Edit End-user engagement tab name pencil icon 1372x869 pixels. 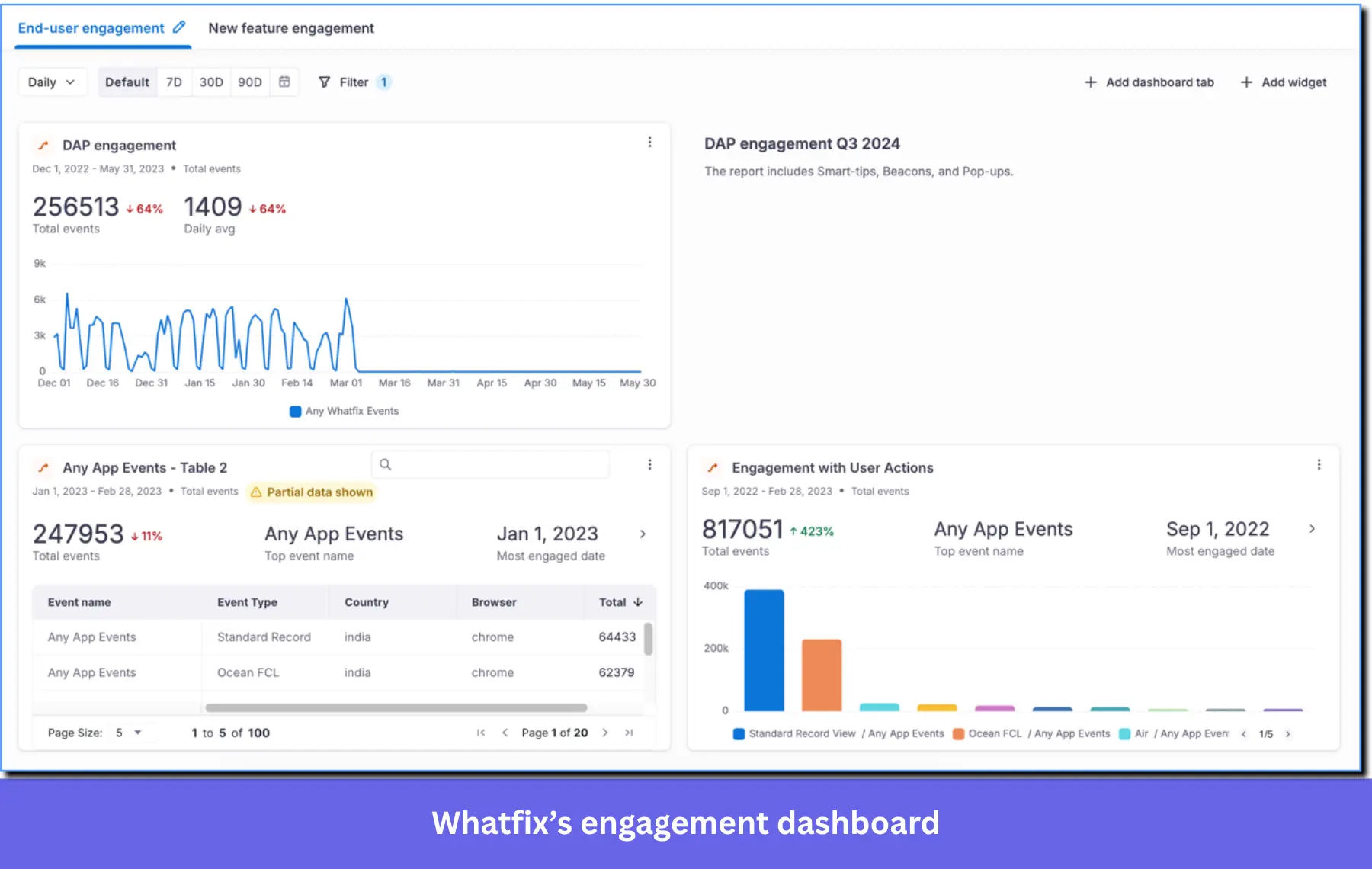pyautogui.click(x=179, y=27)
